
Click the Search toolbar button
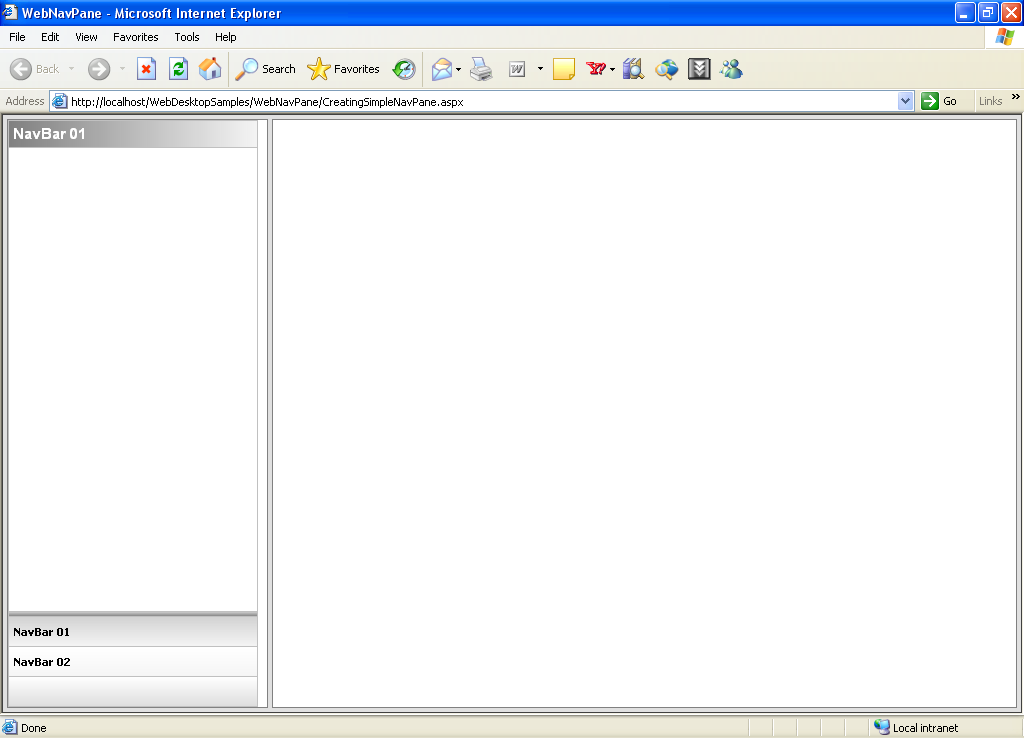(x=266, y=69)
